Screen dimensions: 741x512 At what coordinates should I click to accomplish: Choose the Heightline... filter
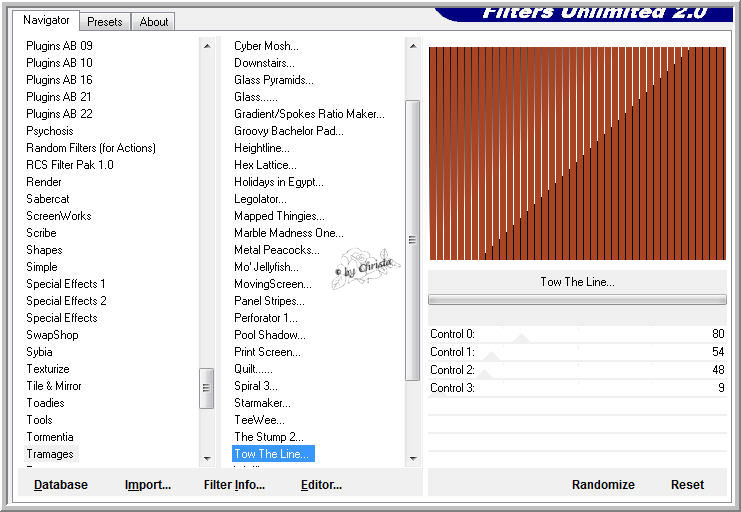click(x=262, y=148)
